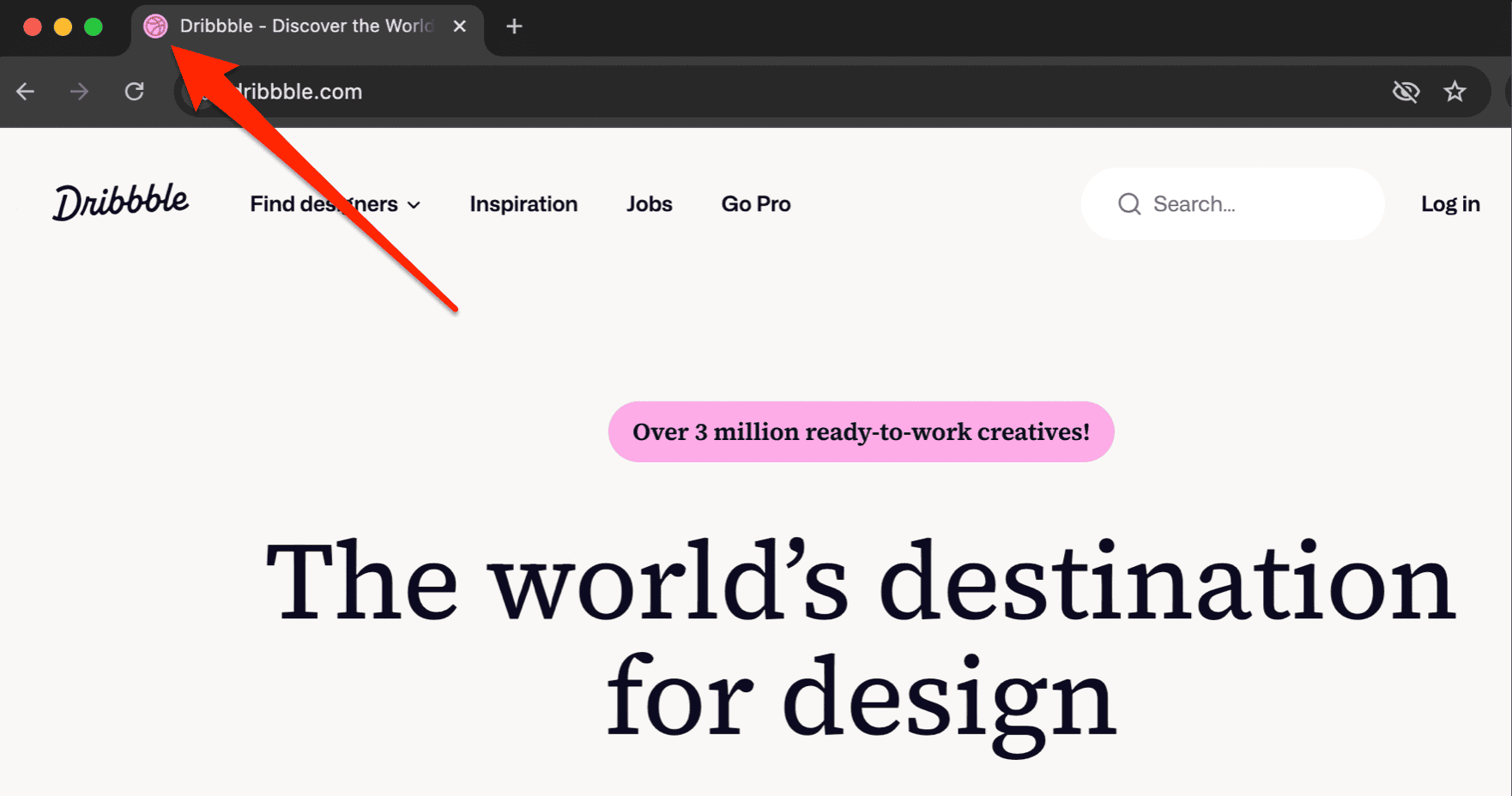This screenshot has height=796, width=1512.
Task: Reload the Dribbble page
Action: point(135,92)
